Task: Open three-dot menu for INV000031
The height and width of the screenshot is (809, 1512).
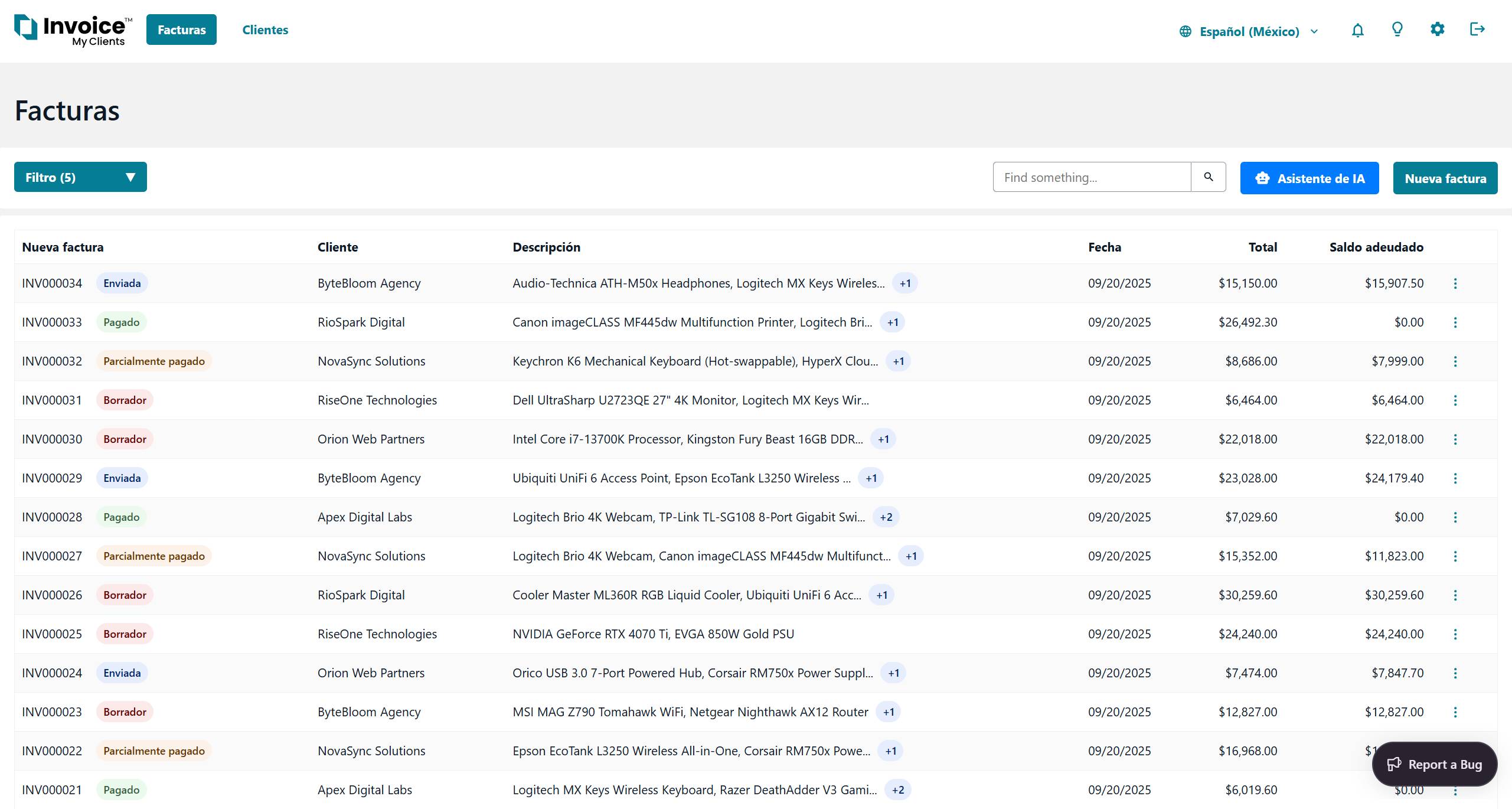Action: pyautogui.click(x=1455, y=400)
